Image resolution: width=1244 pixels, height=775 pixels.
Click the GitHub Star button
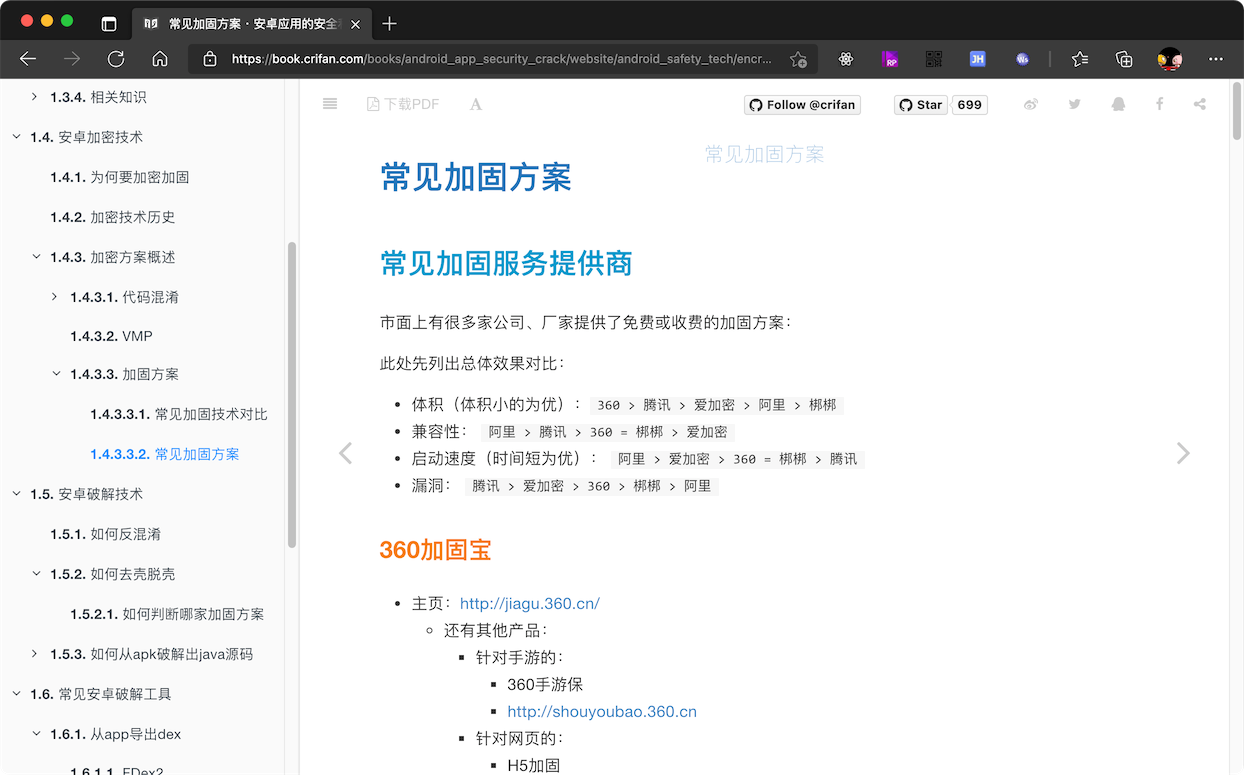pyautogui.click(x=920, y=105)
